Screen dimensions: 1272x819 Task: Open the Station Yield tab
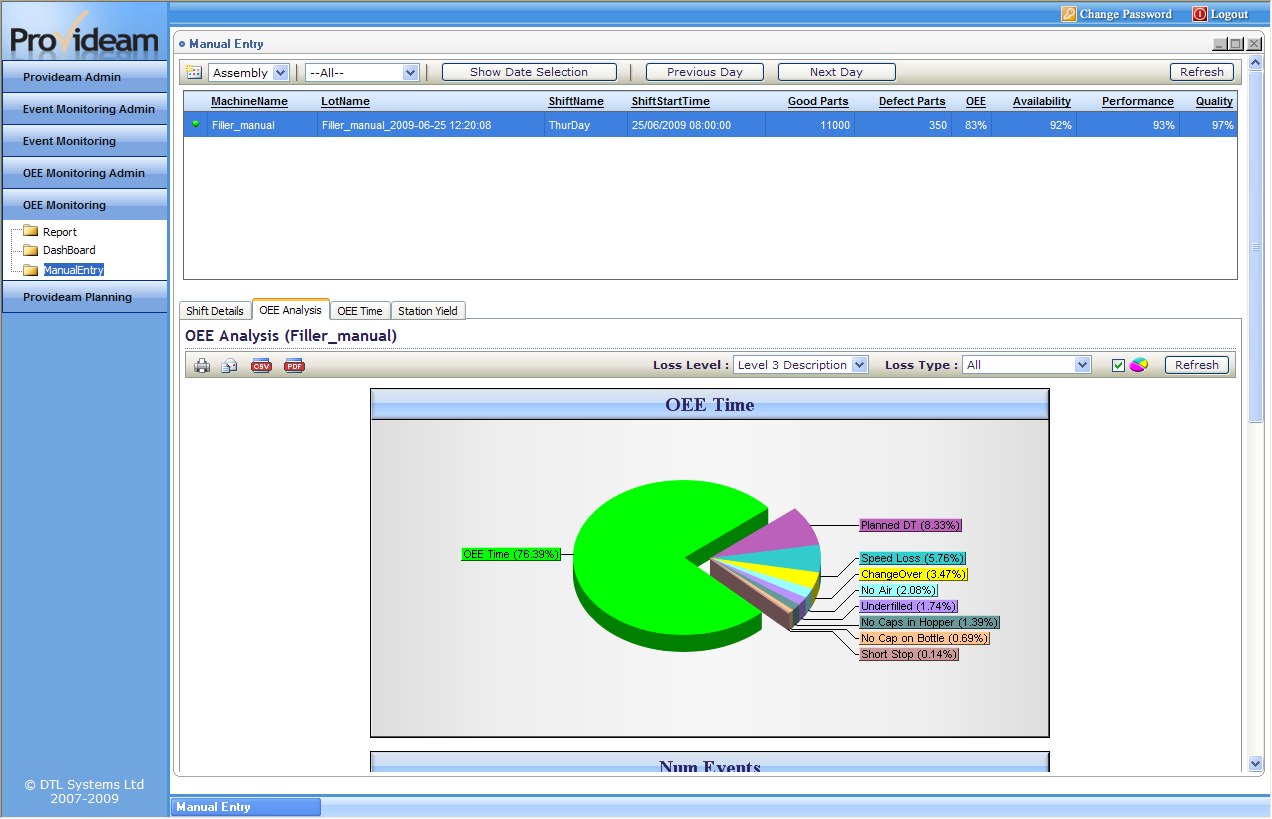point(428,311)
